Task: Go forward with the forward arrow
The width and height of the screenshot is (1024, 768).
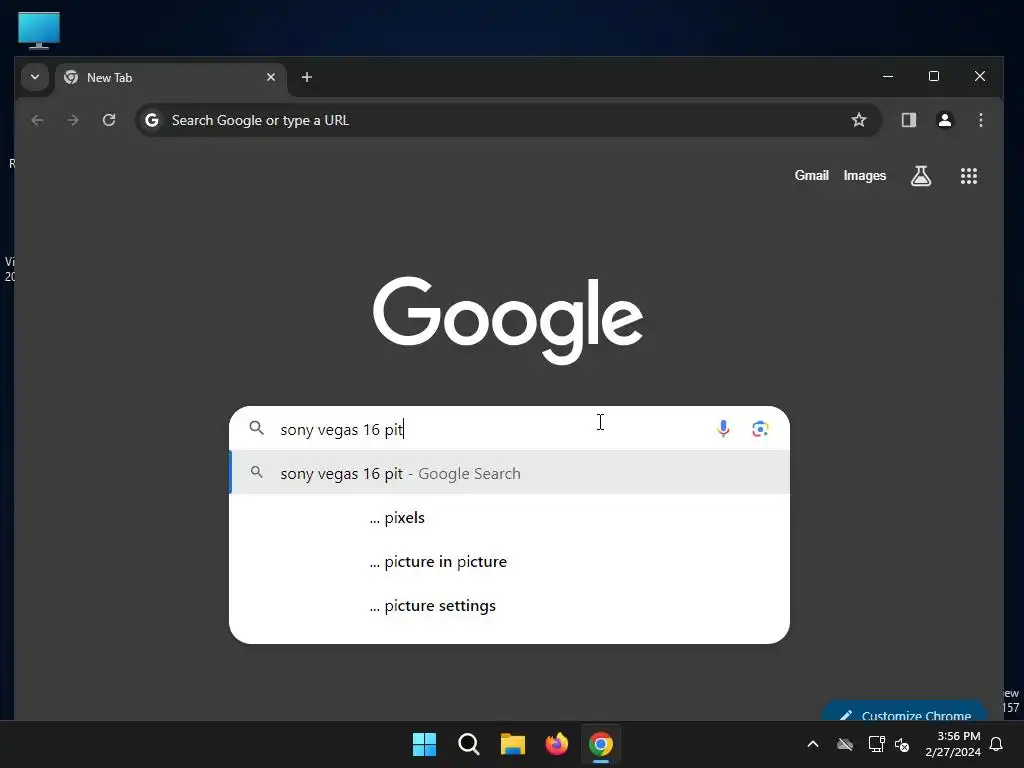Action: click(73, 120)
